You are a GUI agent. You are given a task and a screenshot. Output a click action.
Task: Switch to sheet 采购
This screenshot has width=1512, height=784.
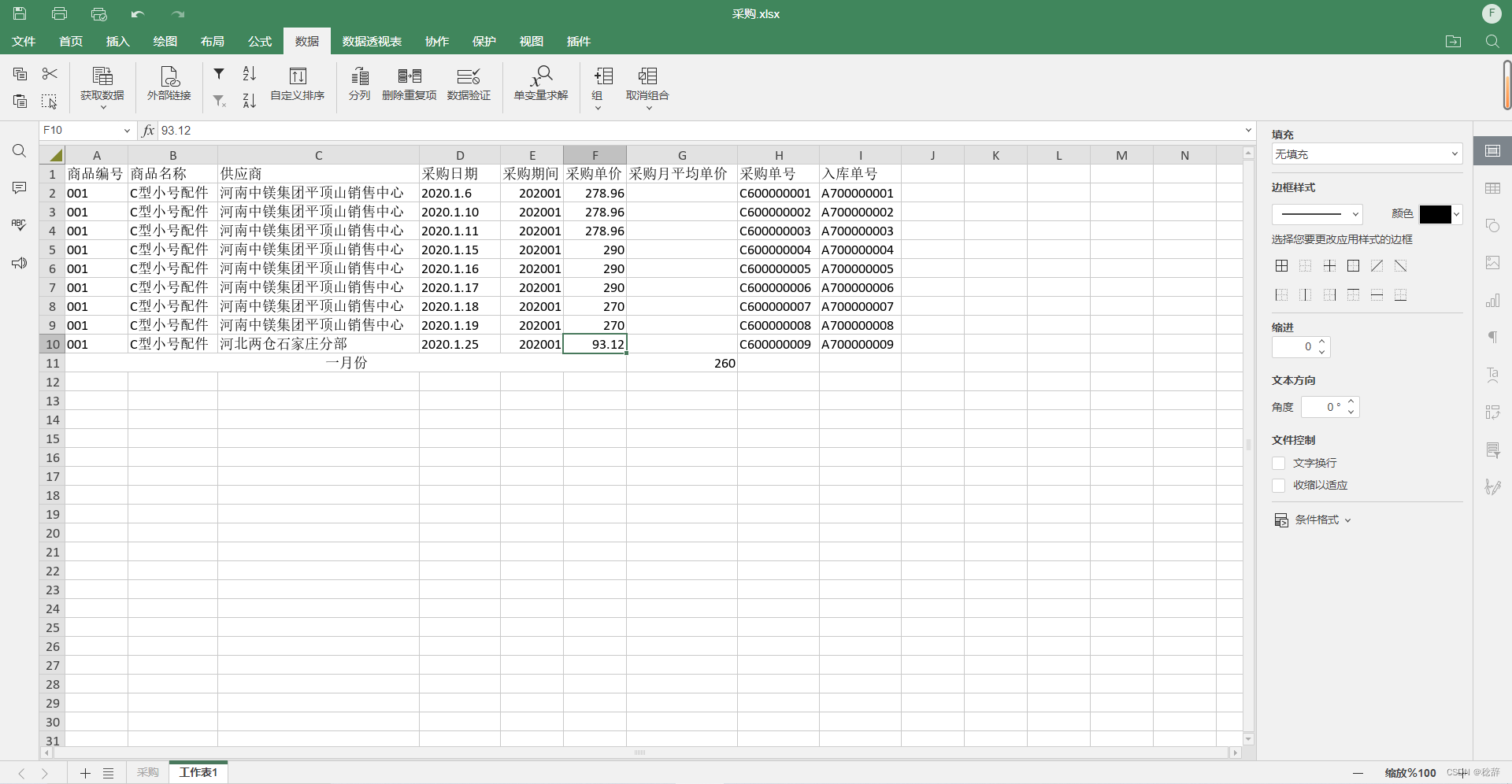147,773
